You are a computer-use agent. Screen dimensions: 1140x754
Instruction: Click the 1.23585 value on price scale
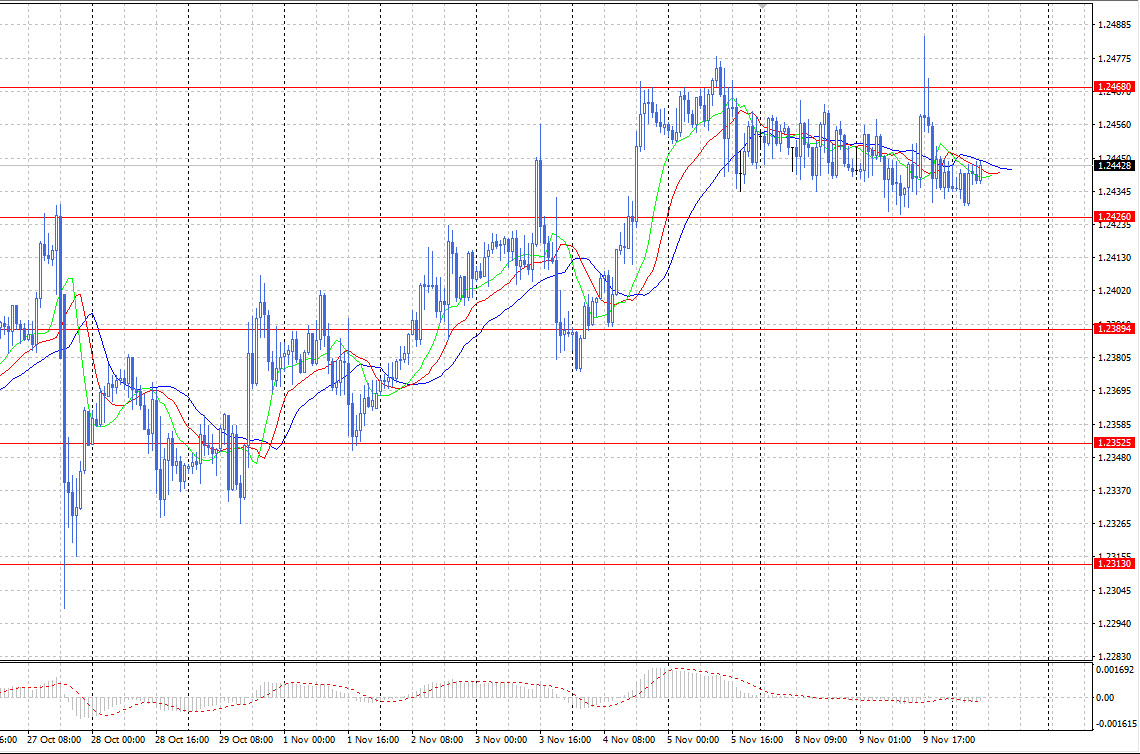[1115, 424]
